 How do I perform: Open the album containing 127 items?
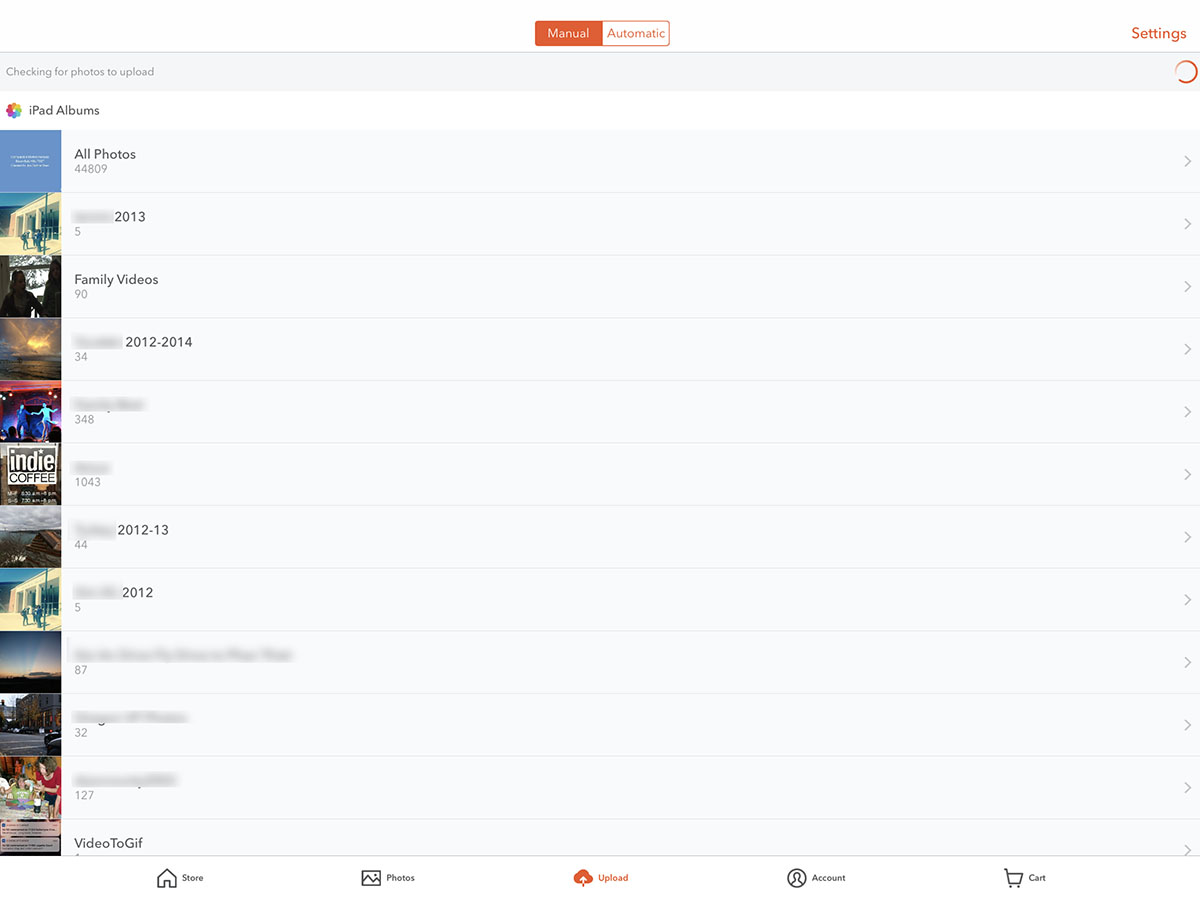coord(600,788)
